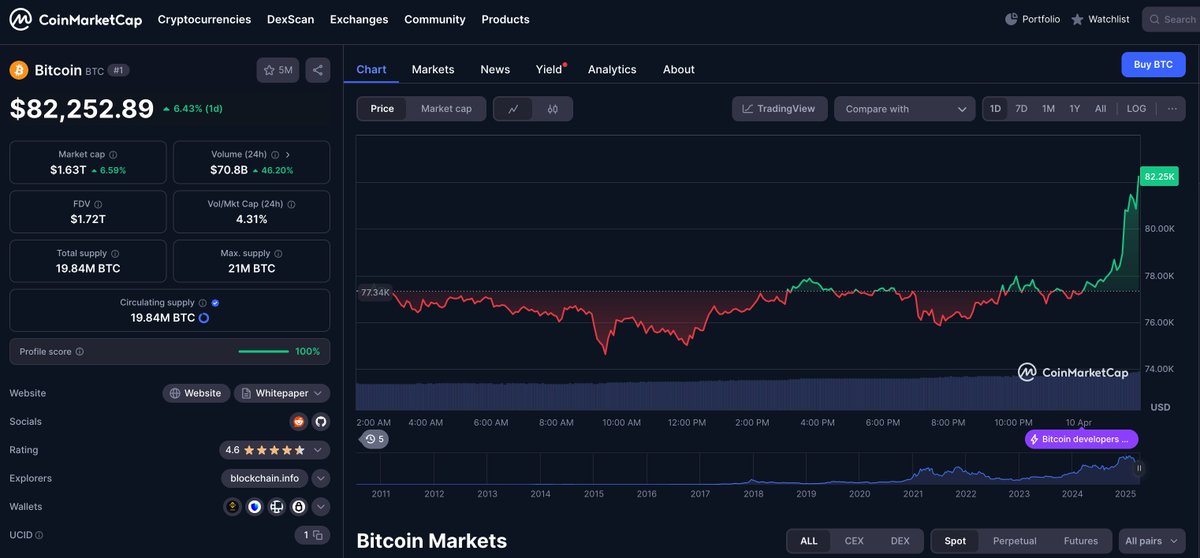Image resolution: width=1200 pixels, height=558 pixels.
Task: Expand the Explorers list chevron
Action: click(x=320, y=478)
